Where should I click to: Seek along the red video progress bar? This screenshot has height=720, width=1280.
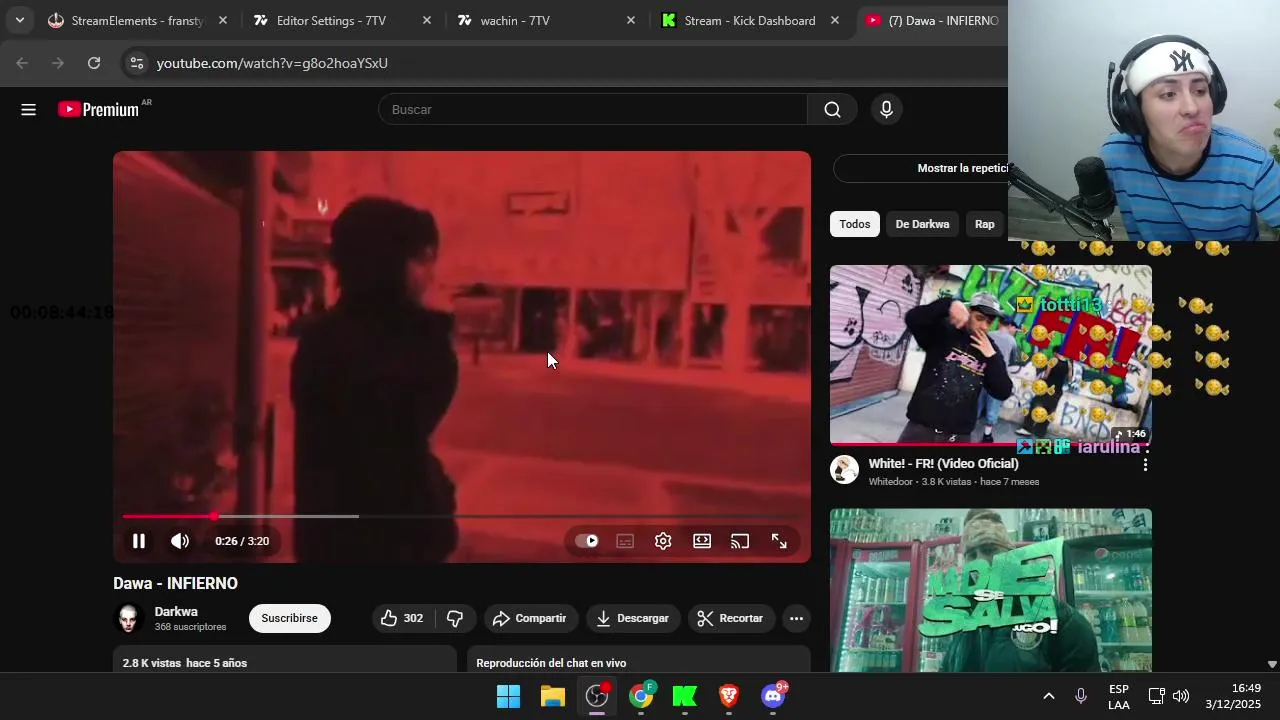[461, 516]
